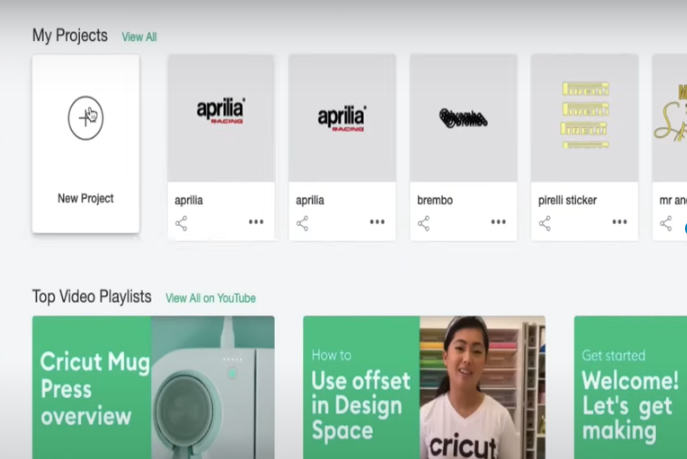Open the pirelli sticker thumbnail

point(584,118)
